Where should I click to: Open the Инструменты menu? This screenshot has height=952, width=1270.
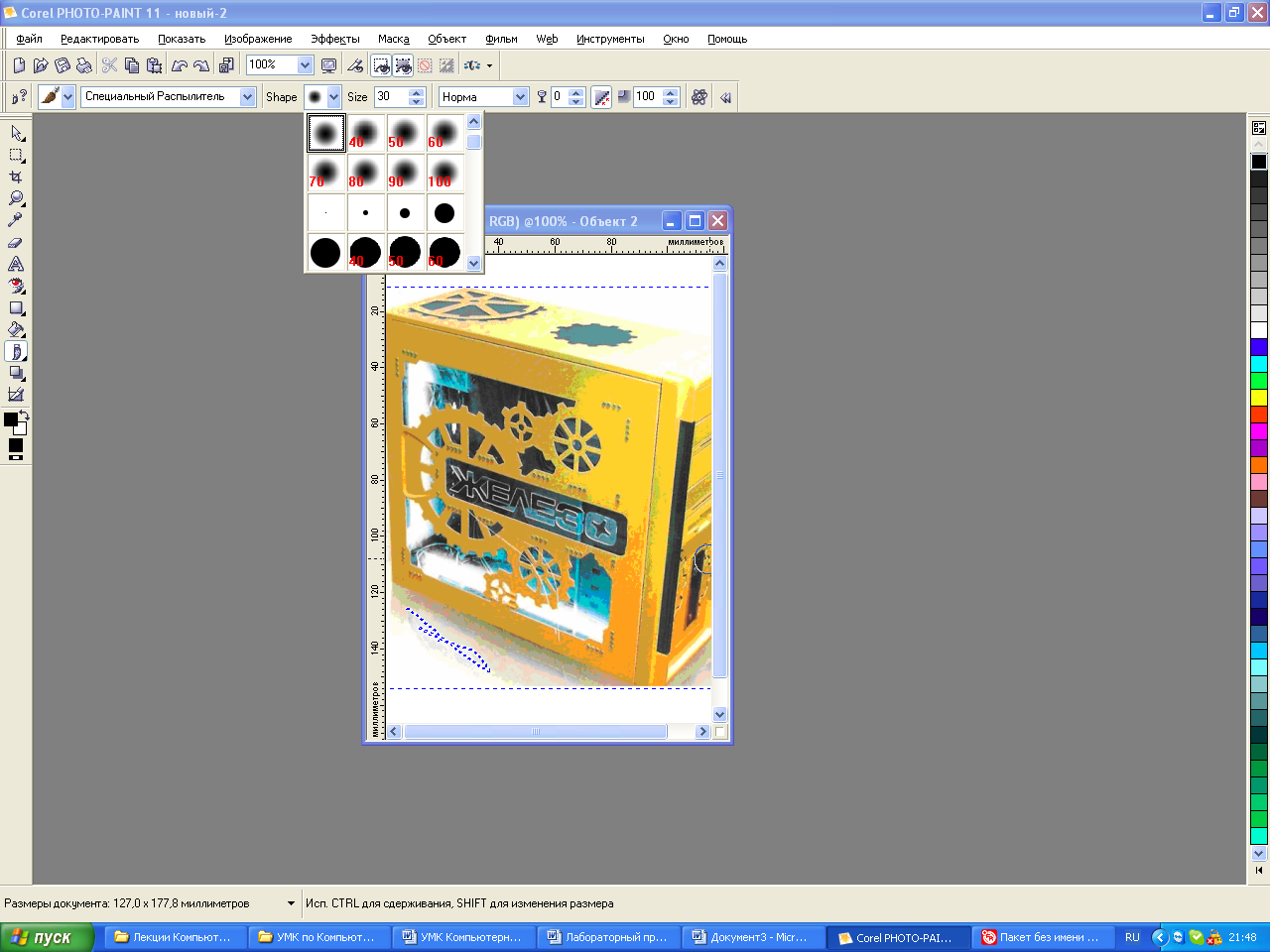610,39
